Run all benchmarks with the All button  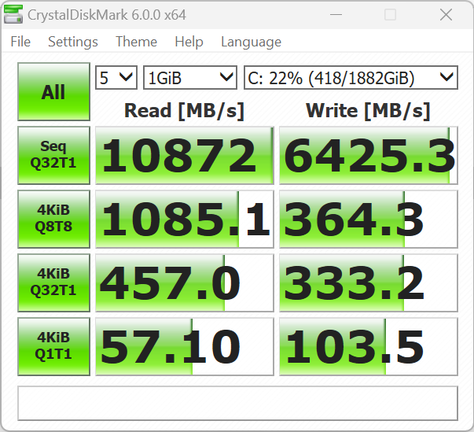[54, 92]
